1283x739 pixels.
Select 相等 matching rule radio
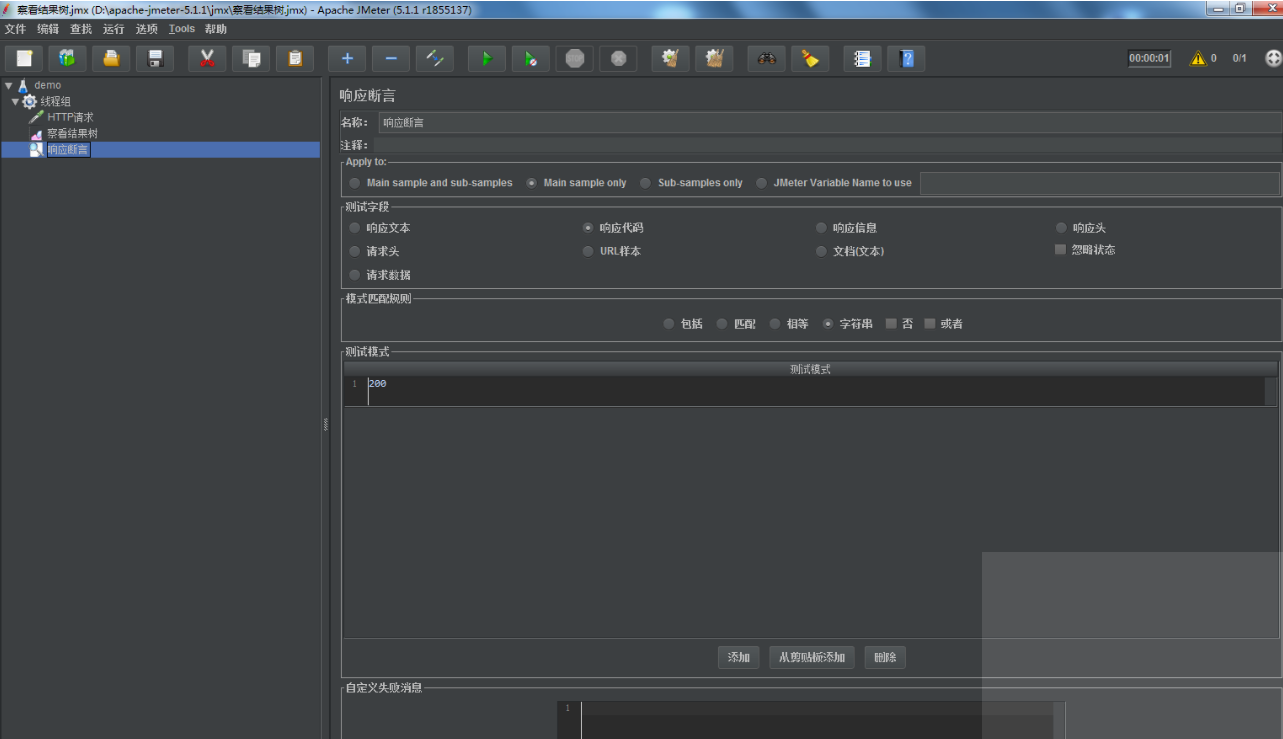pyautogui.click(x=775, y=324)
